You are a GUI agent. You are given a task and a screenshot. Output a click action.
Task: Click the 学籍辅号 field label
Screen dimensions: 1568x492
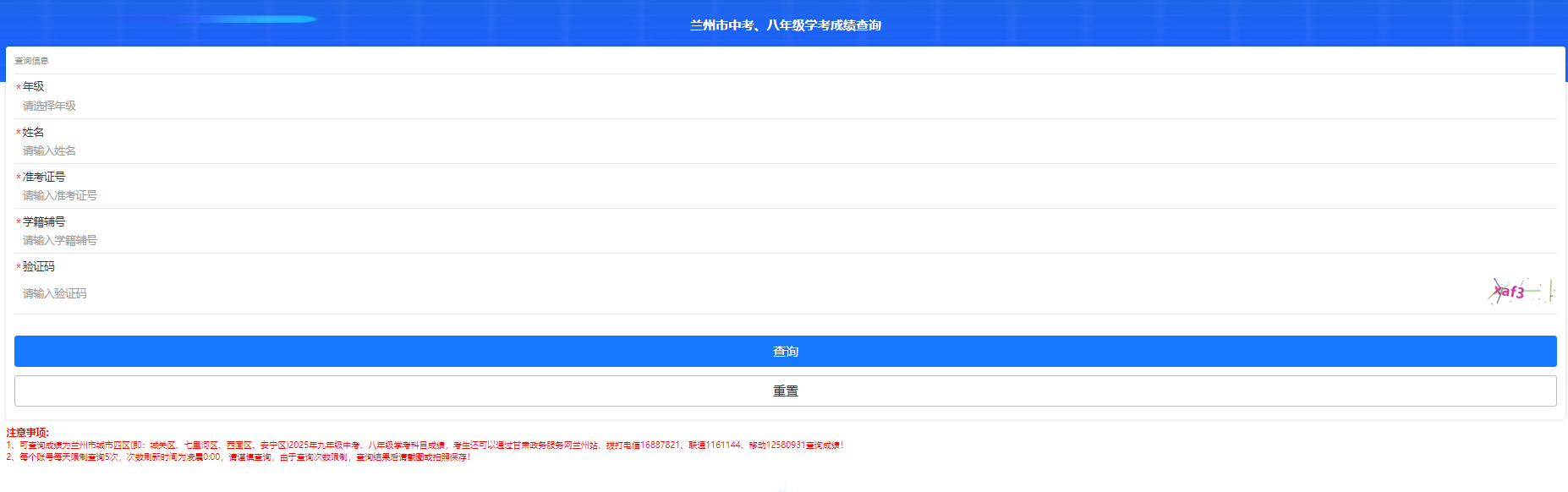[44, 221]
